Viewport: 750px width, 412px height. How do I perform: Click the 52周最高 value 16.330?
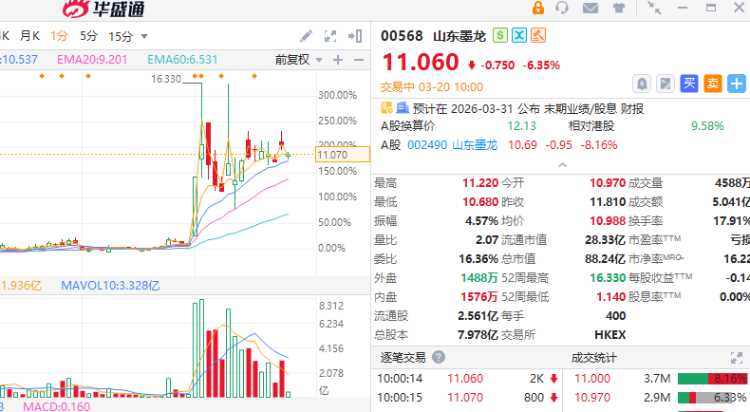click(607, 278)
